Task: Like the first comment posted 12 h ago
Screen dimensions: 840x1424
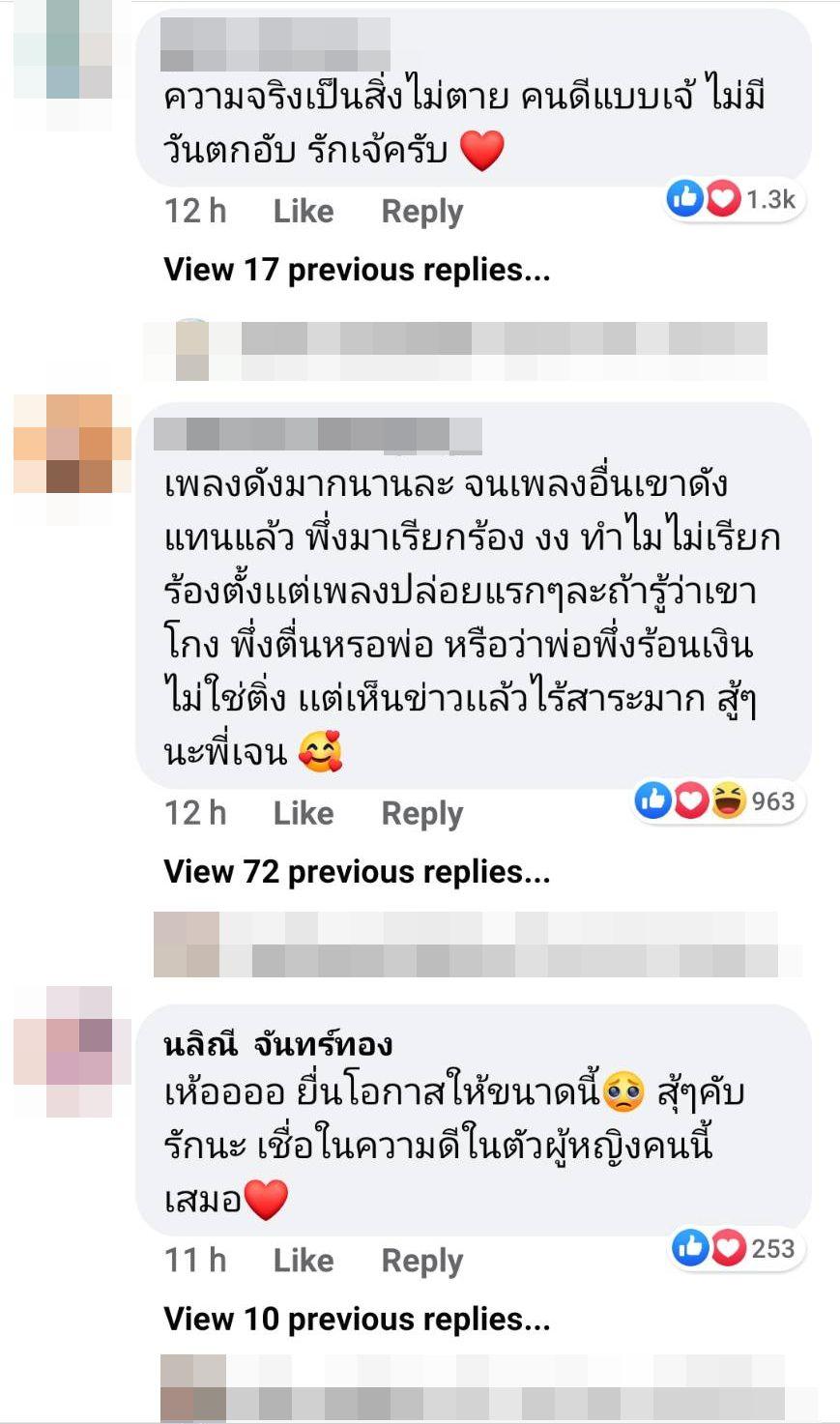Action: pos(304,211)
